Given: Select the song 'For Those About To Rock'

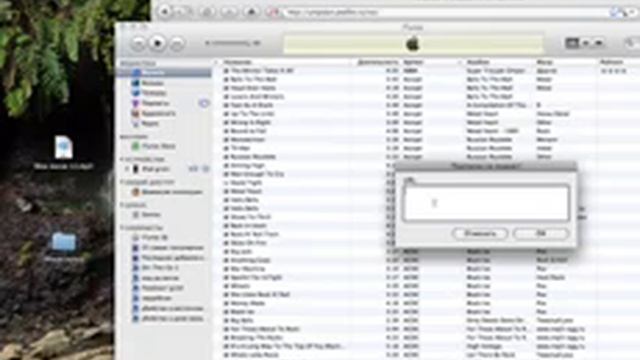Looking at the screenshot, I should point(265,329).
